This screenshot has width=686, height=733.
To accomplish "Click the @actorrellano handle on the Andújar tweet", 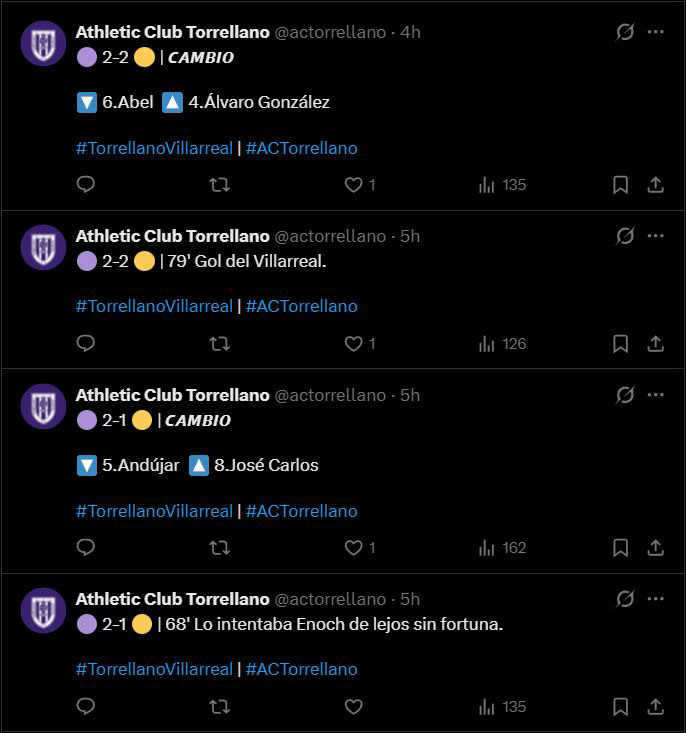I will click(x=330, y=395).
